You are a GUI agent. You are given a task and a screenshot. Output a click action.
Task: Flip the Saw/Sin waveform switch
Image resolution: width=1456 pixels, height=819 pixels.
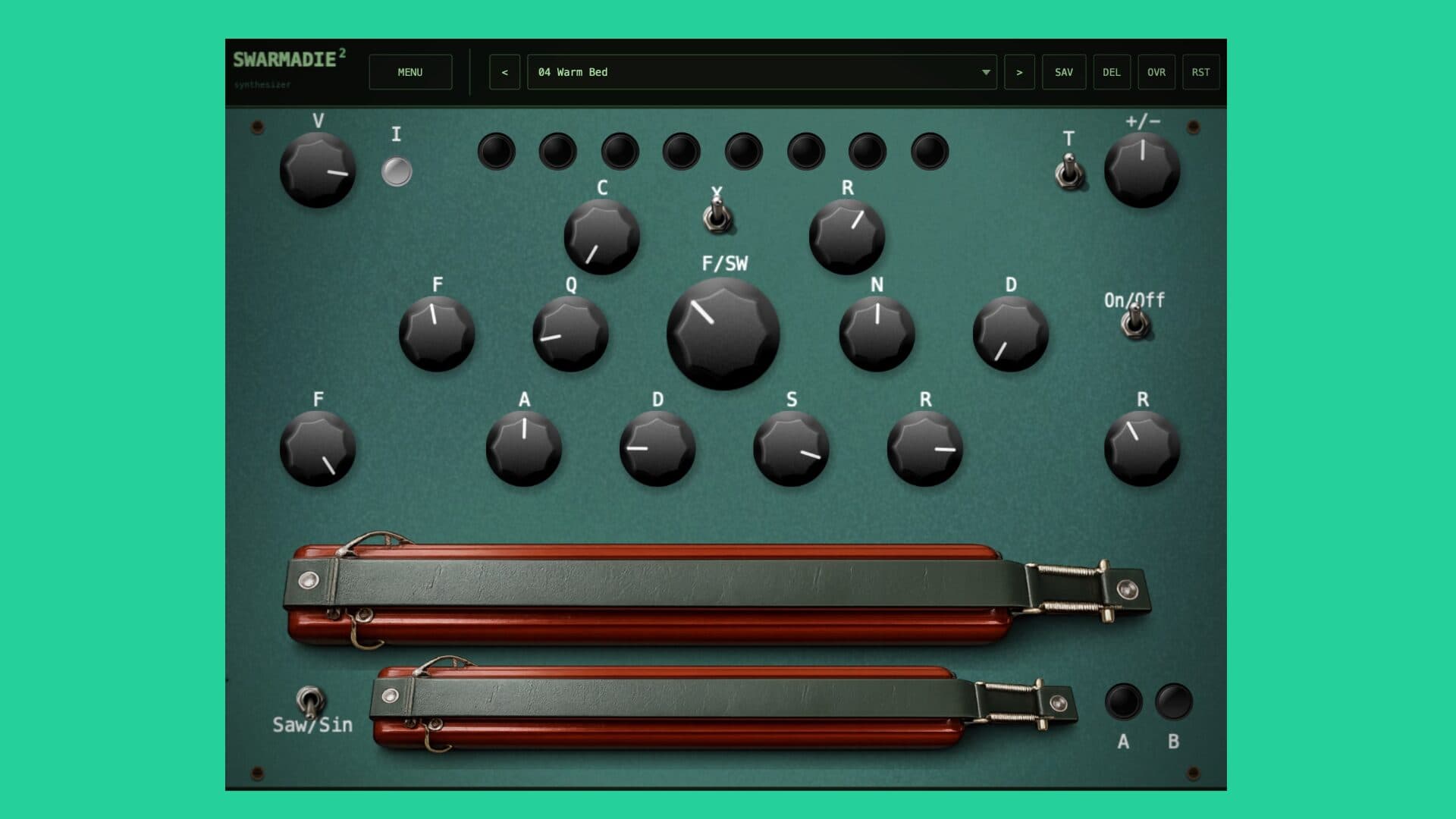(x=309, y=702)
